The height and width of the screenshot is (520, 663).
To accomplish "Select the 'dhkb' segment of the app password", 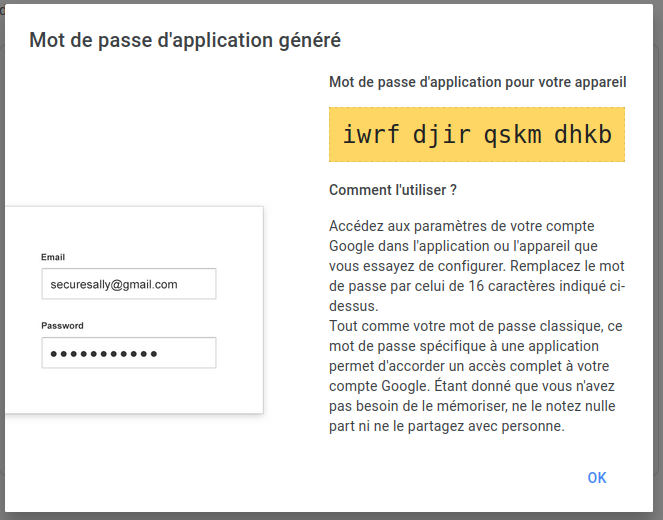I will point(583,135).
